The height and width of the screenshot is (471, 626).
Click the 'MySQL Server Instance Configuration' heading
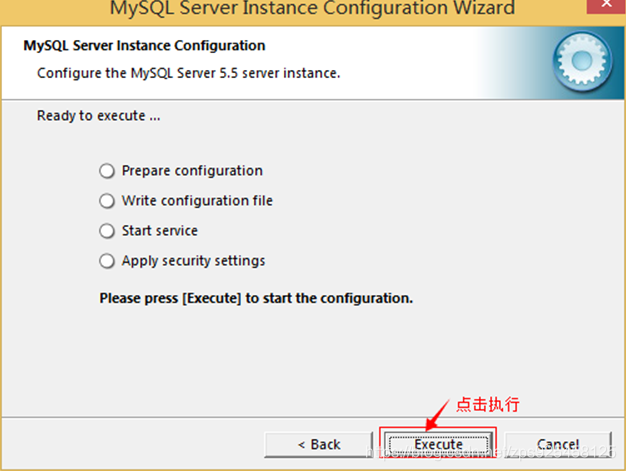point(144,46)
